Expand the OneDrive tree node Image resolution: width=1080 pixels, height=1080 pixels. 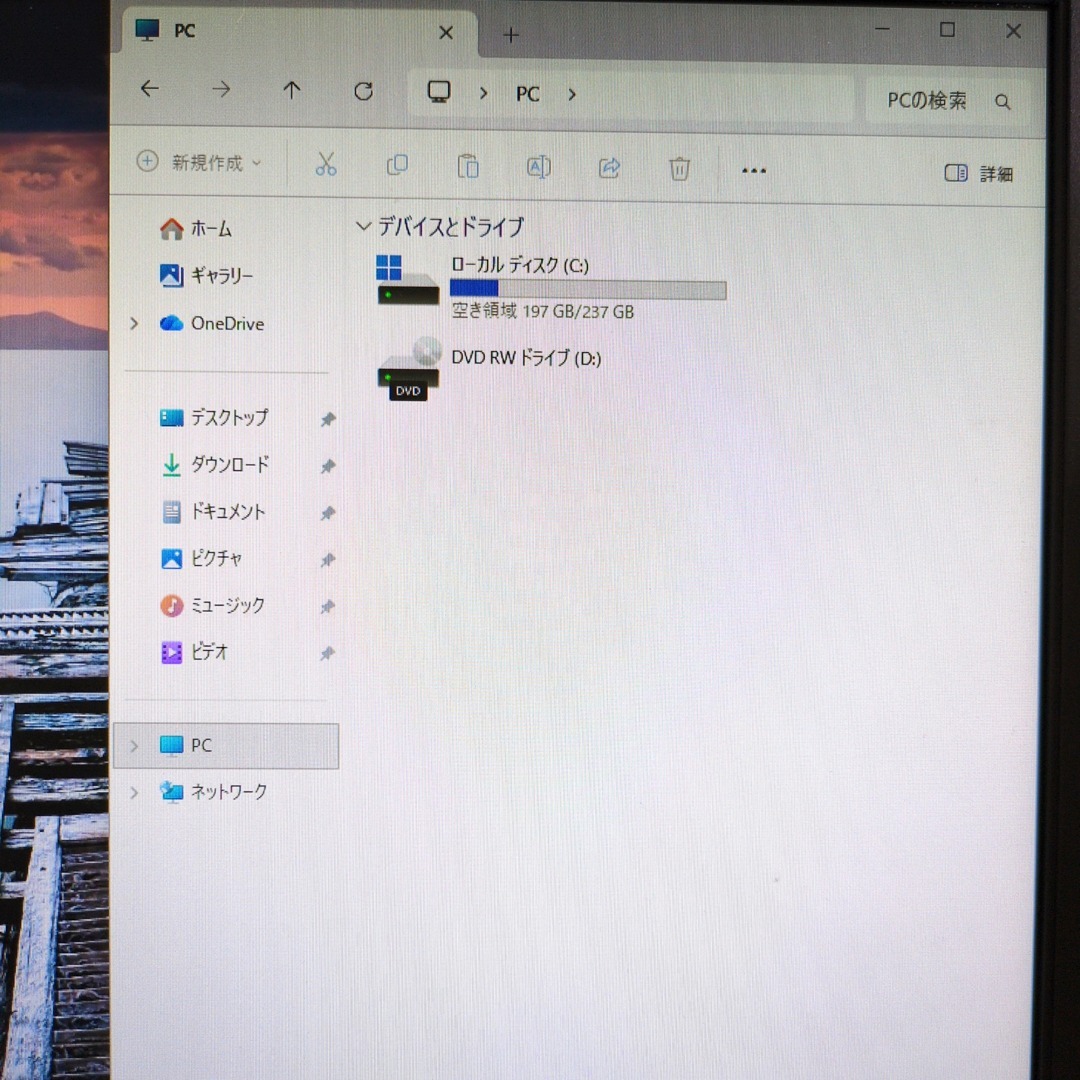(134, 323)
